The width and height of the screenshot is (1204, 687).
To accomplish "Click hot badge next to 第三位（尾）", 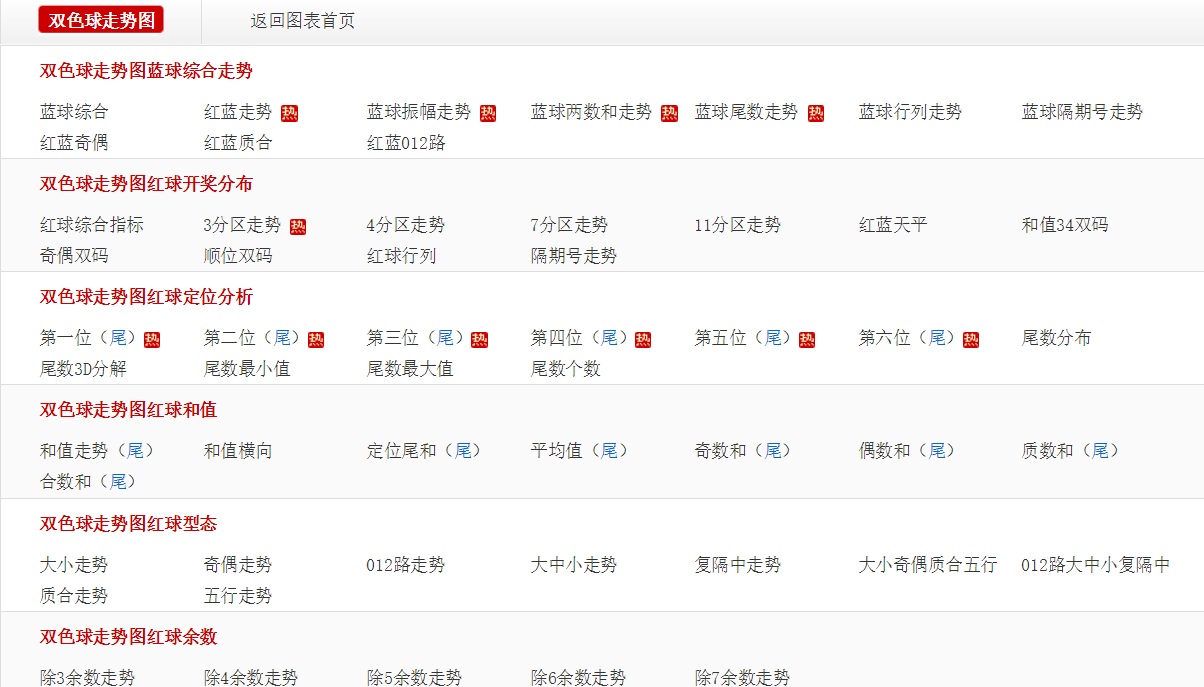I will pos(479,339).
